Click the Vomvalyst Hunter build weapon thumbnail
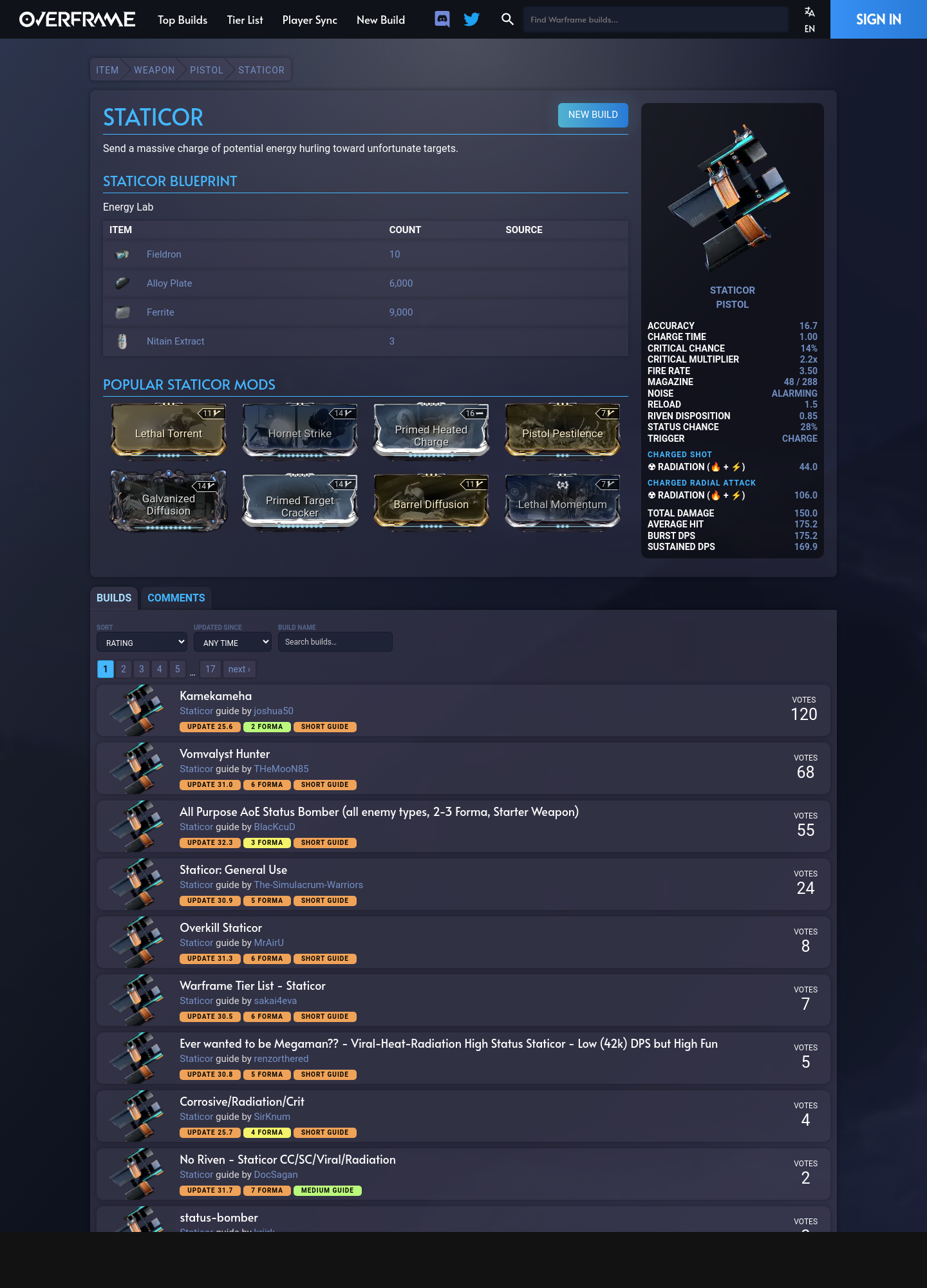Viewport: 927px width, 1288px height. [x=136, y=768]
